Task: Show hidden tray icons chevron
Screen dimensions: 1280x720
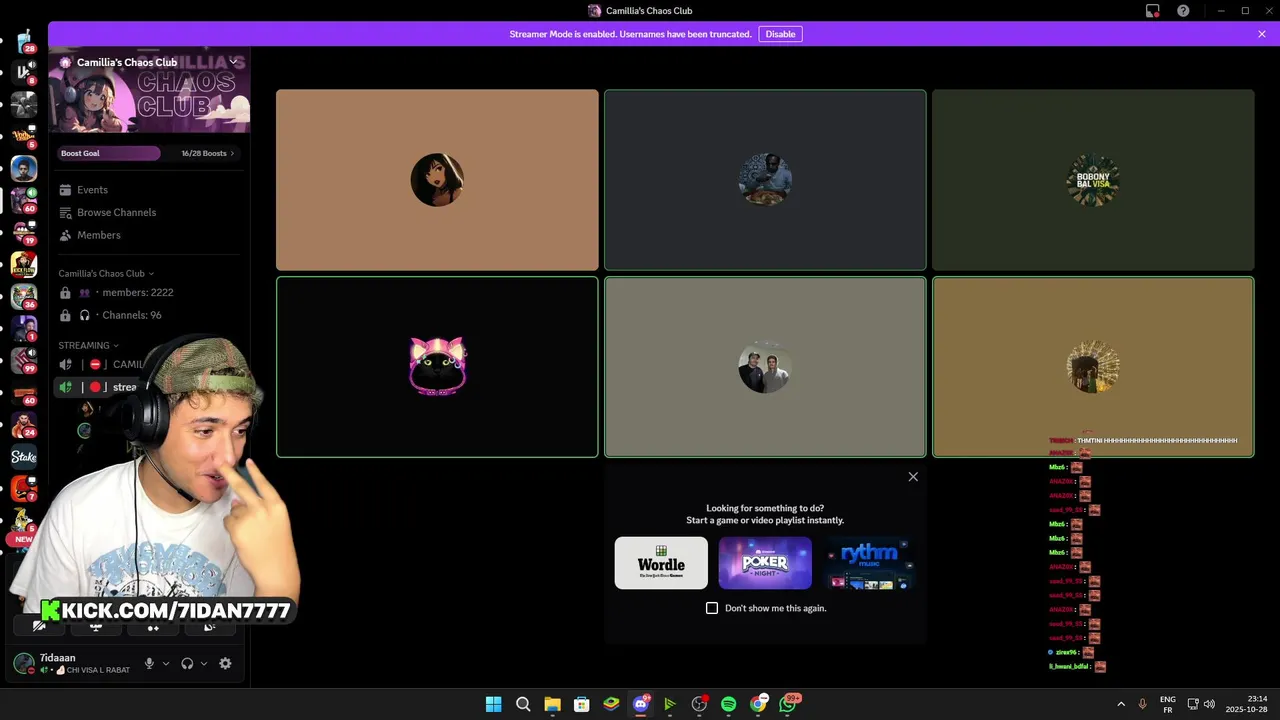Action: pyautogui.click(x=1121, y=704)
